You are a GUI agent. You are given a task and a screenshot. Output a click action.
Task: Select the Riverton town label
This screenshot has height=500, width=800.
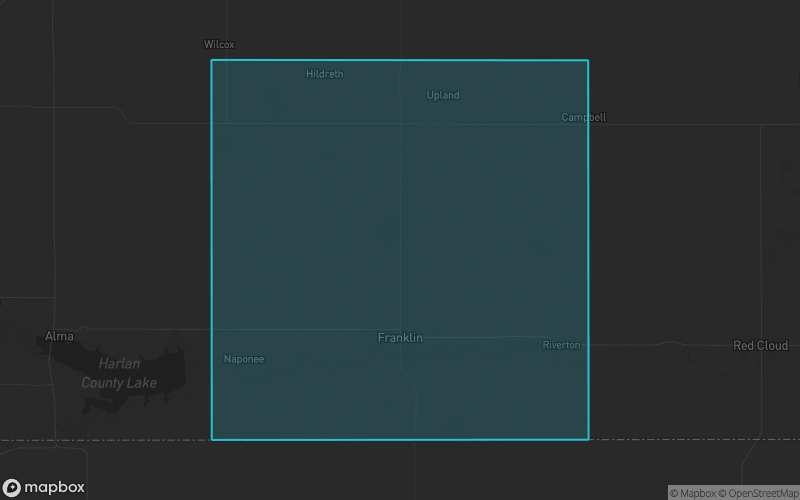point(561,345)
